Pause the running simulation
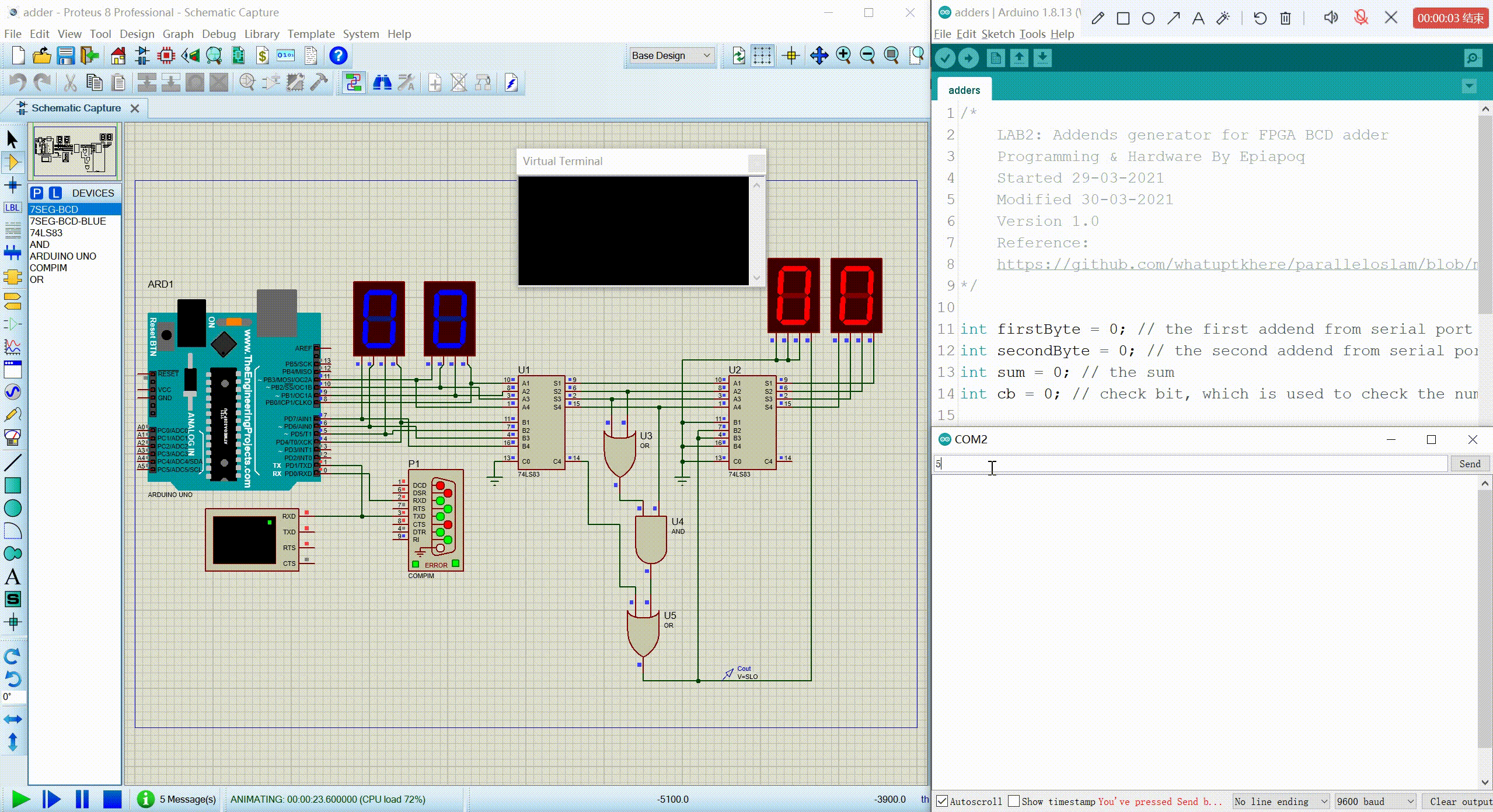The width and height of the screenshot is (1493, 812). tap(82, 799)
